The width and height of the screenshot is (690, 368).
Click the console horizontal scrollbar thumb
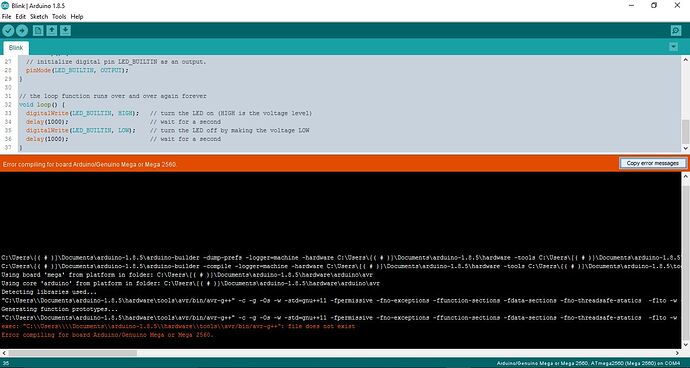[x=73, y=353]
